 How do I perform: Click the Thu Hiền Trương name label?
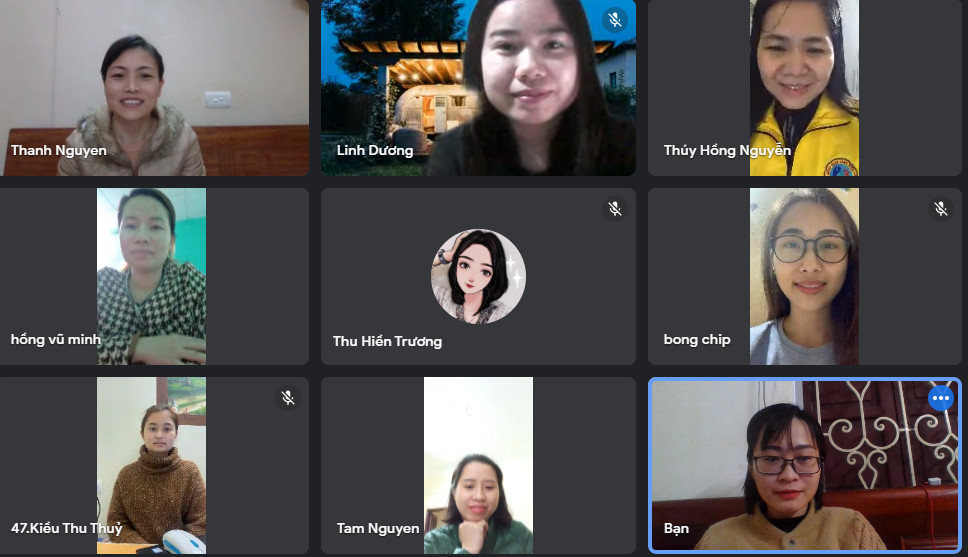coord(387,341)
